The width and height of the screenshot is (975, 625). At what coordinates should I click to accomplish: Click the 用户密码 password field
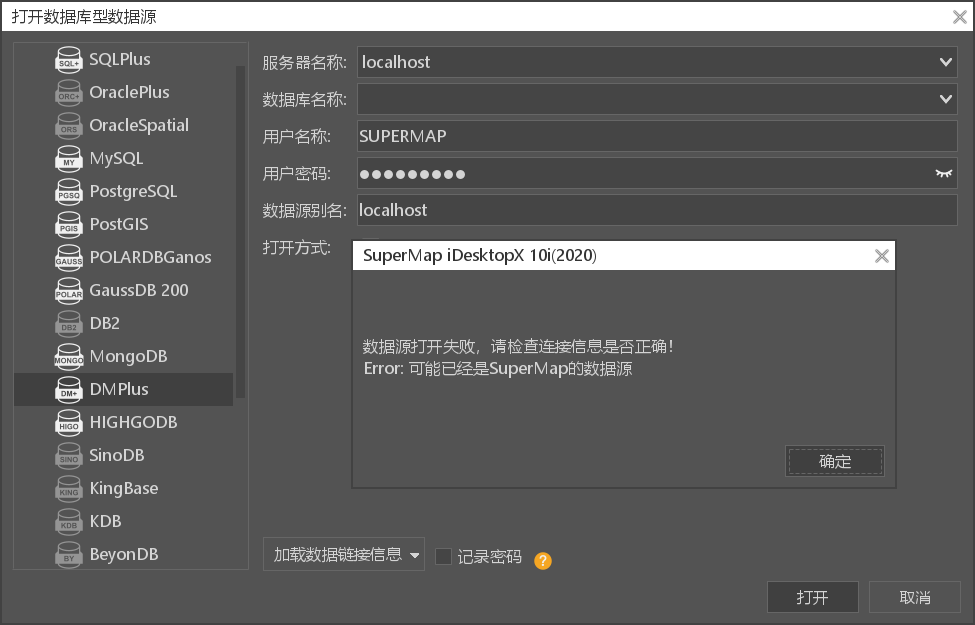click(x=657, y=174)
